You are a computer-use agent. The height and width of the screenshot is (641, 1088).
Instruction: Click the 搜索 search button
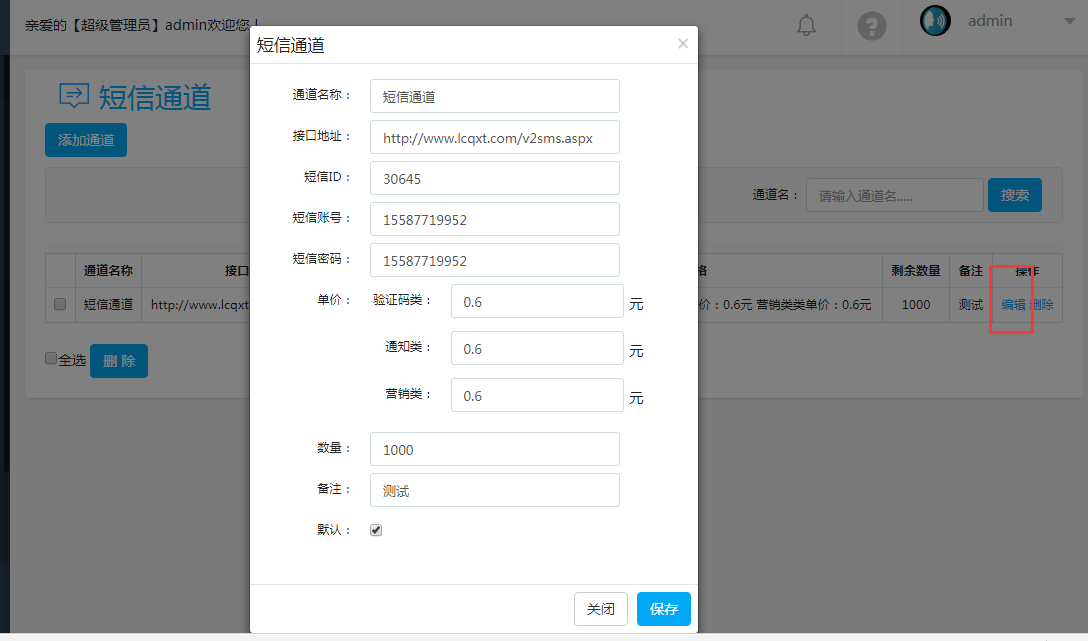[x=1014, y=195]
